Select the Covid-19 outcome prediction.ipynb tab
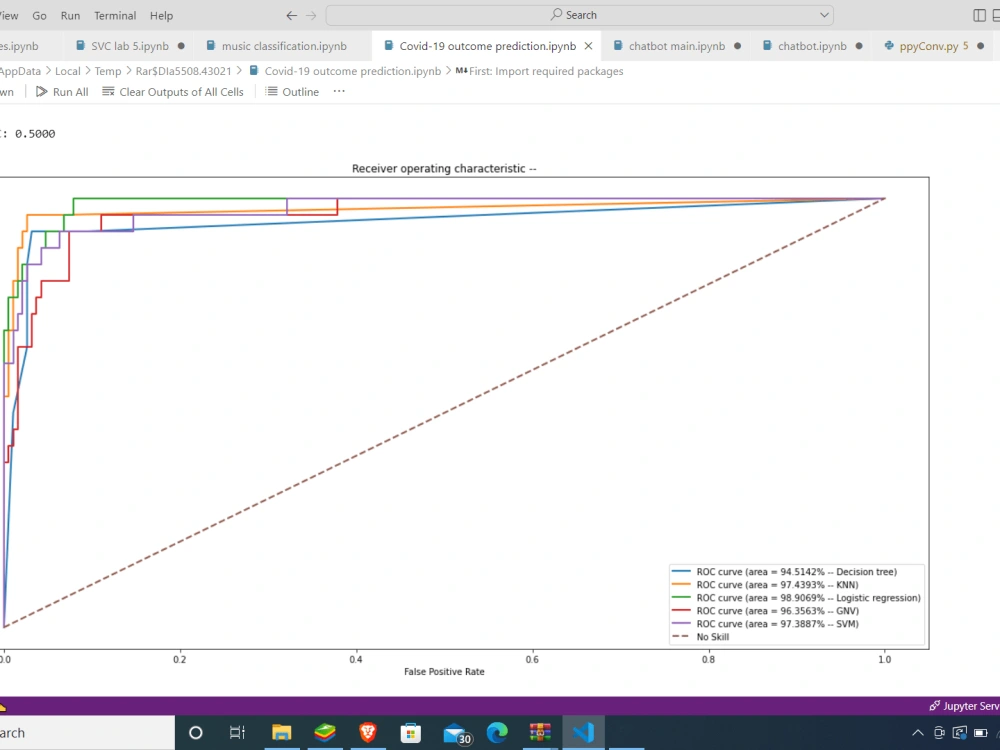Screen dimensions: 1000x750 [487, 46]
